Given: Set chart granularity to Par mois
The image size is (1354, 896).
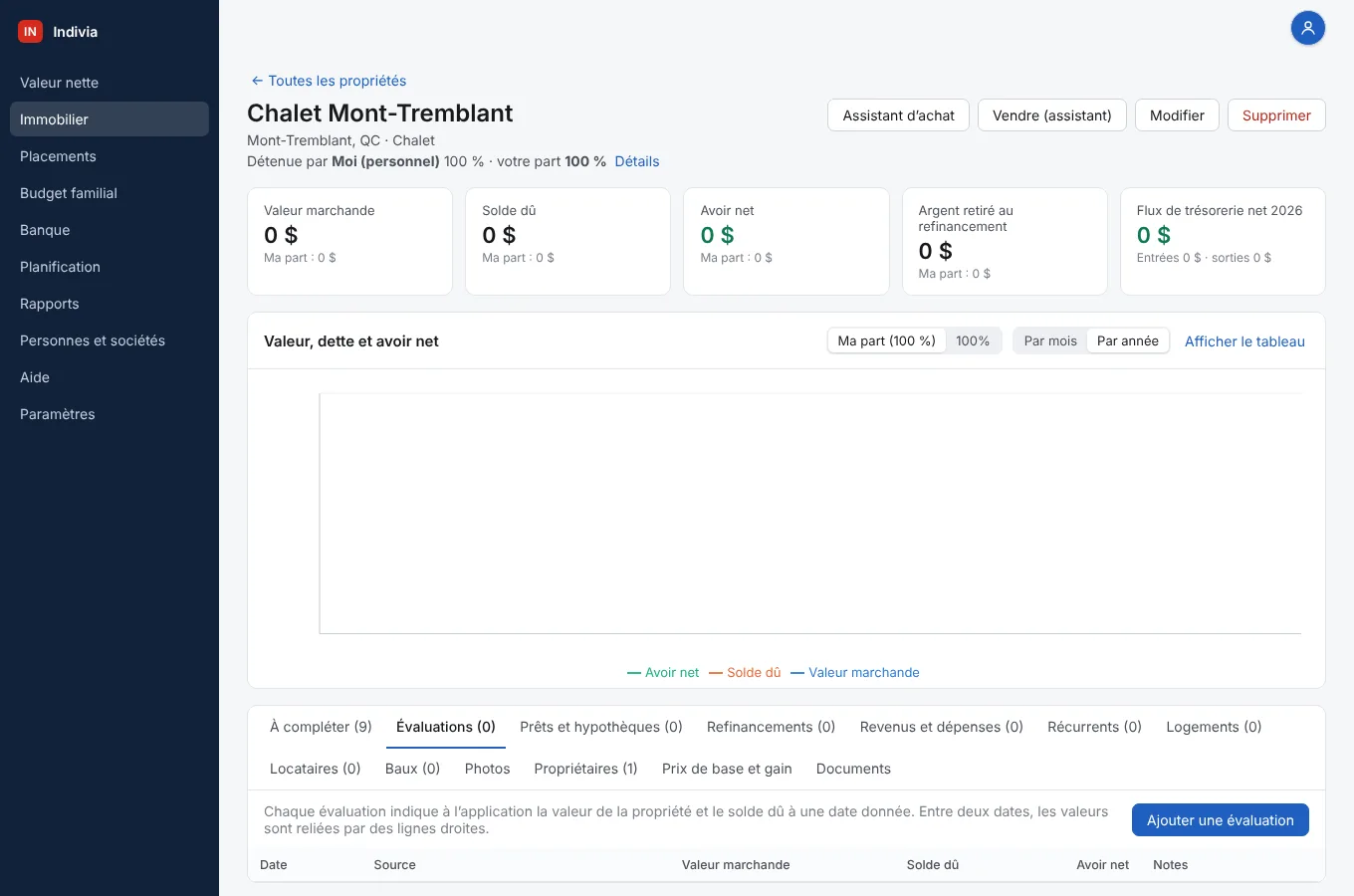Looking at the screenshot, I should [1050, 340].
